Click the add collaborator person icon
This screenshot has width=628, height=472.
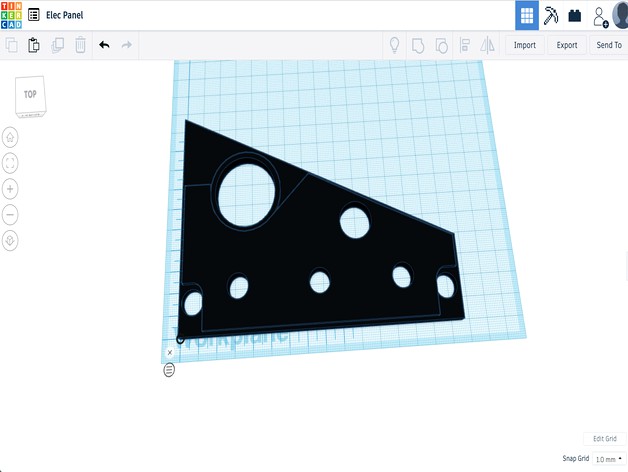pos(600,16)
